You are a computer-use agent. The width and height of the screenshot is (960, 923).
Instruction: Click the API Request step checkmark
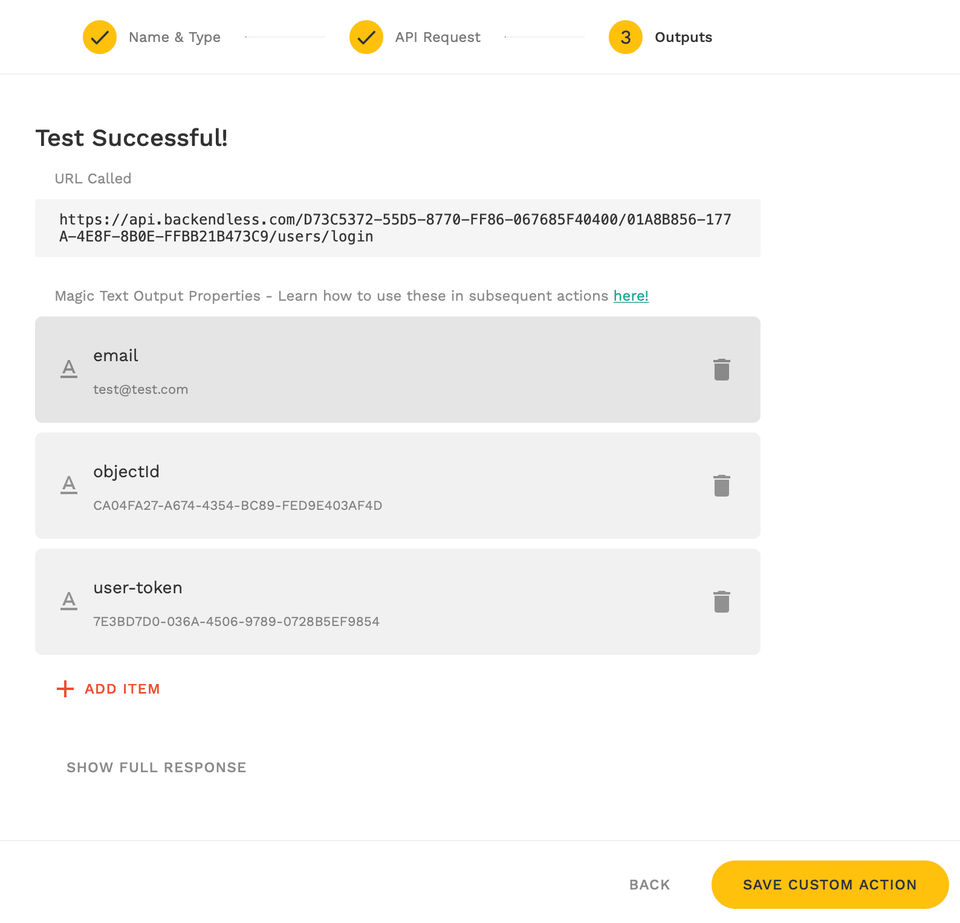[x=366, y=37]
